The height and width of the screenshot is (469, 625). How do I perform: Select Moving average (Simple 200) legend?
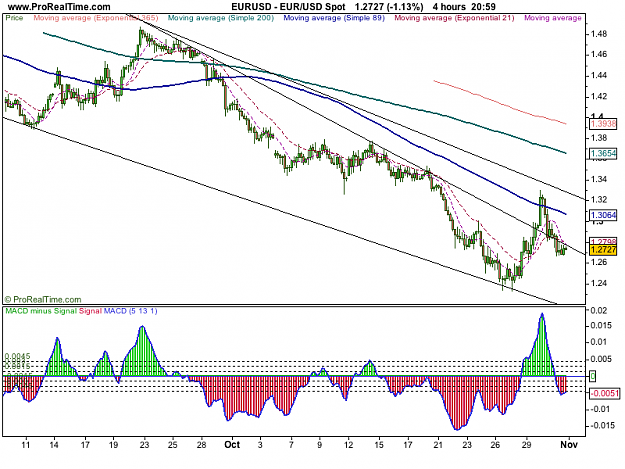point(221,18)
